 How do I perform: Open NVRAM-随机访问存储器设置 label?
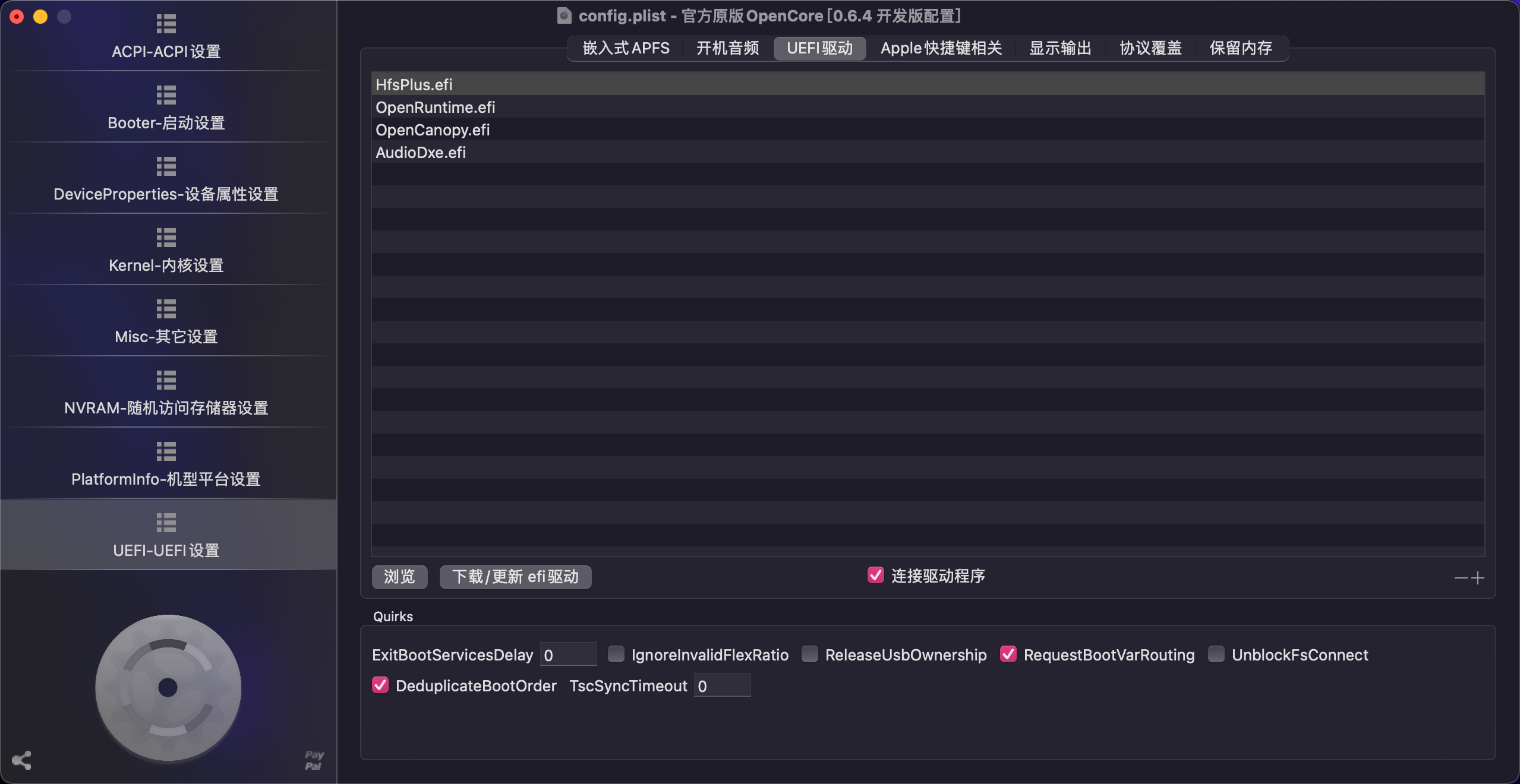[x=166, y=408]
